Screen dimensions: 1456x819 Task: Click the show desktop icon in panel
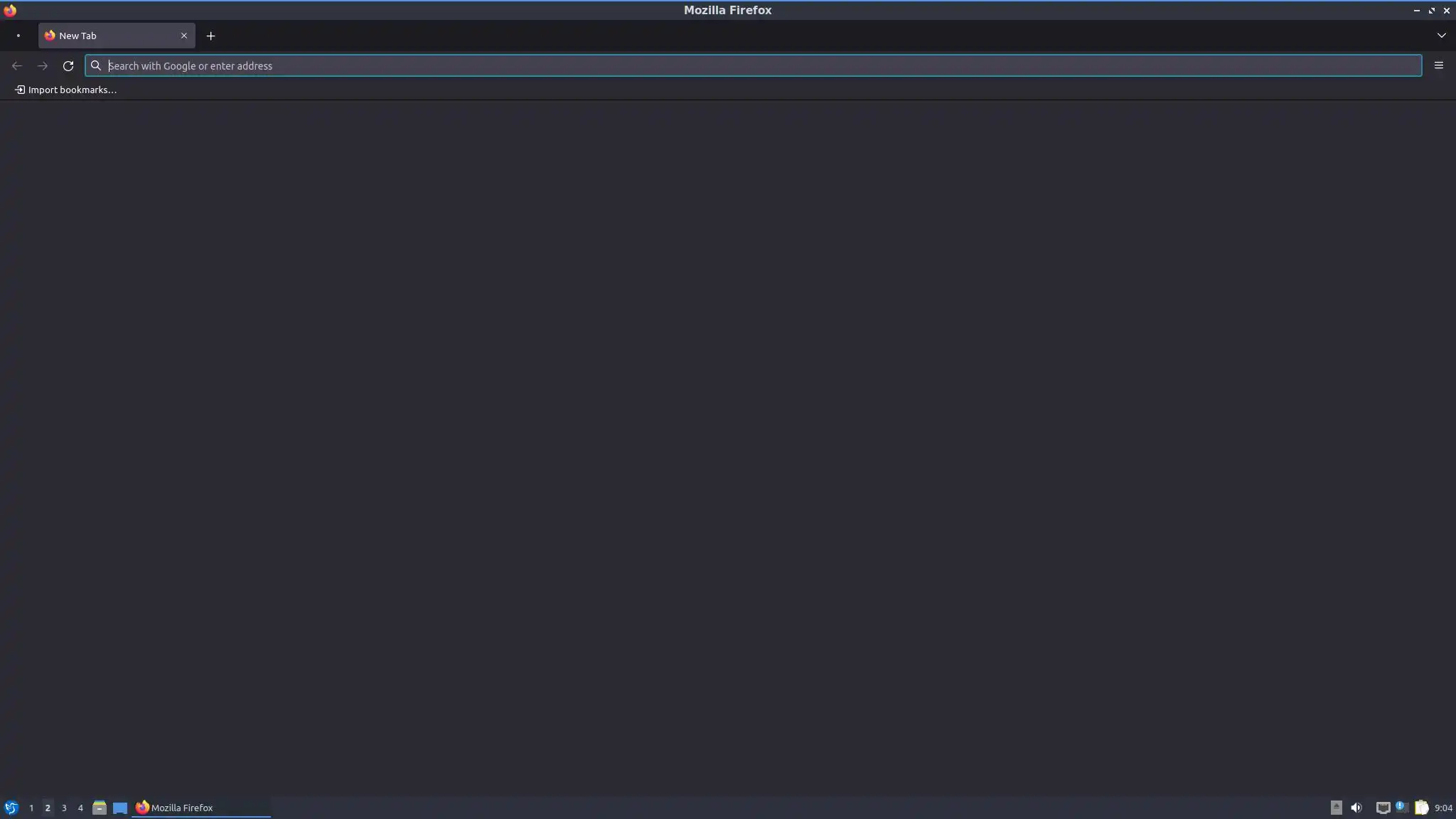[x=120, y=808]
